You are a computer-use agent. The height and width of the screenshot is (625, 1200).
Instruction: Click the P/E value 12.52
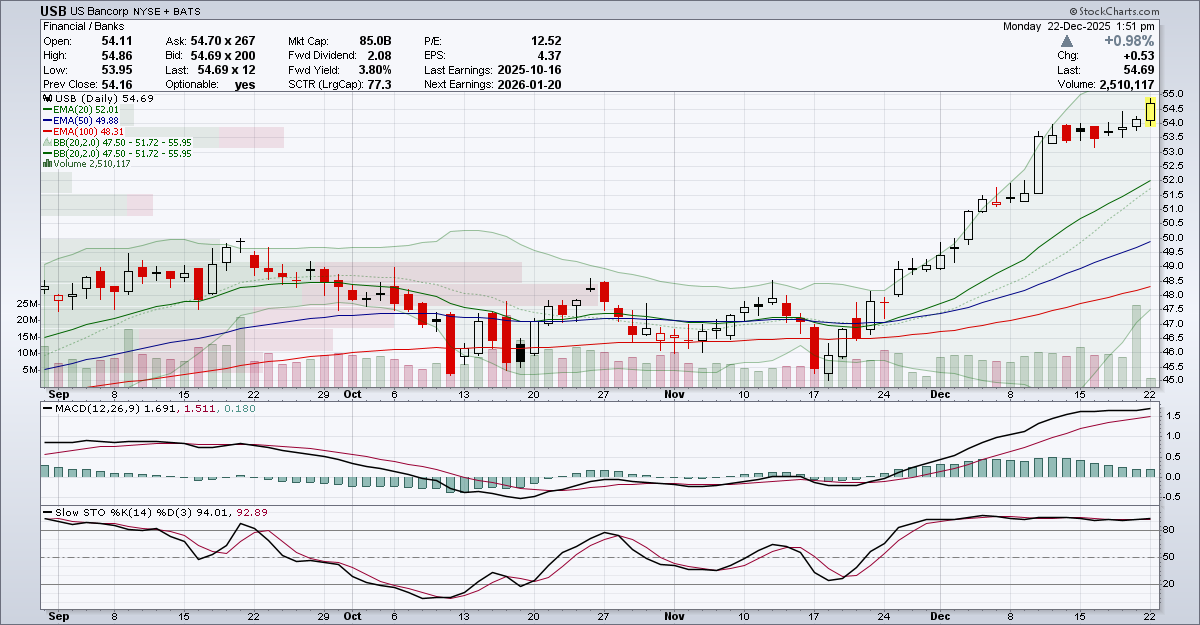546,41
